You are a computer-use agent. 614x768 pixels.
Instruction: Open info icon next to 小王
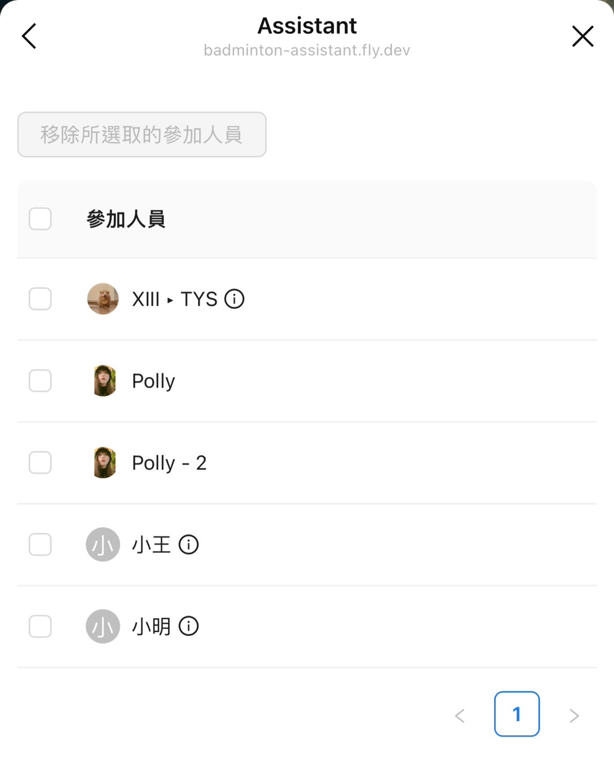click(189, 545)
